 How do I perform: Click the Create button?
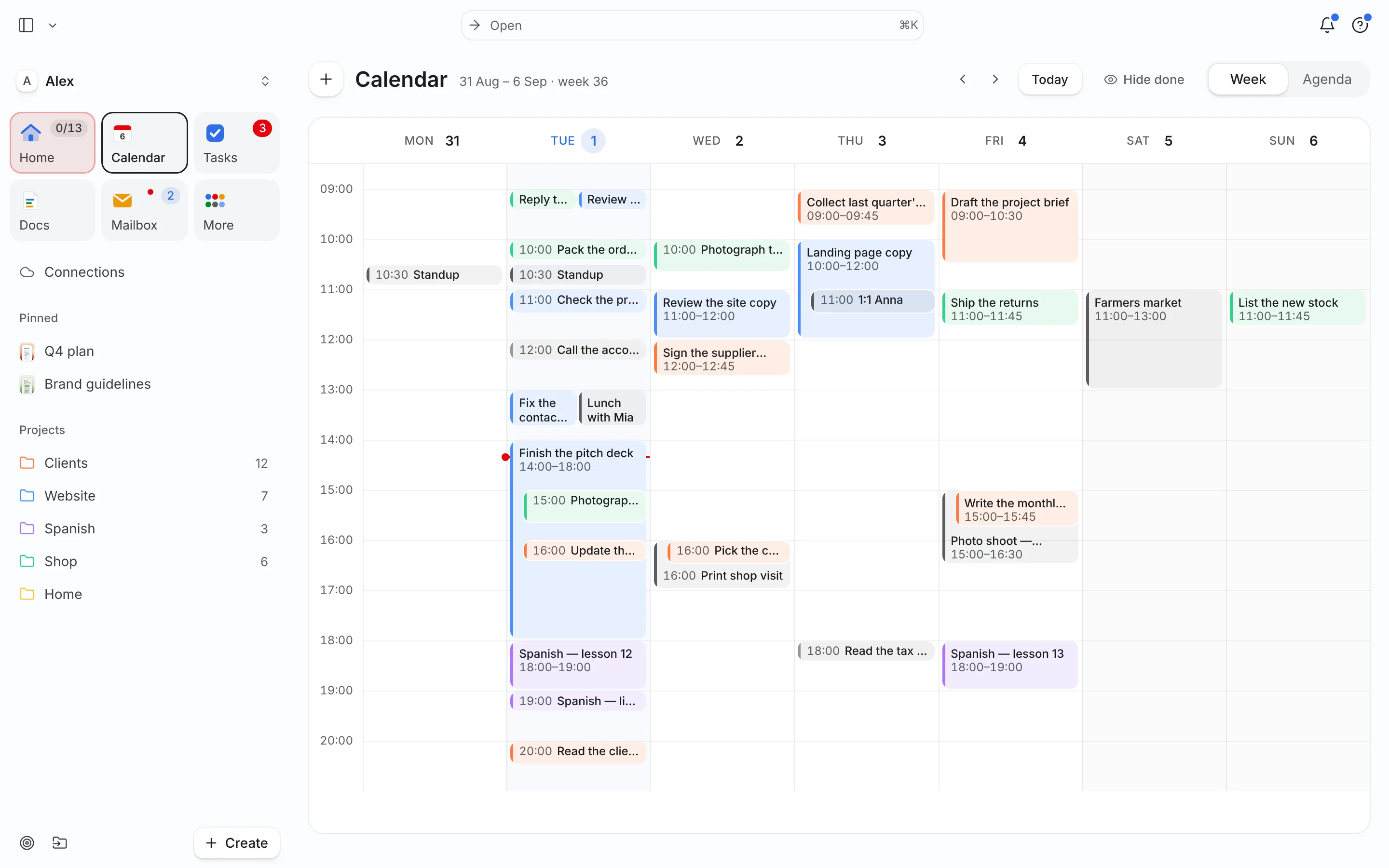236,843
